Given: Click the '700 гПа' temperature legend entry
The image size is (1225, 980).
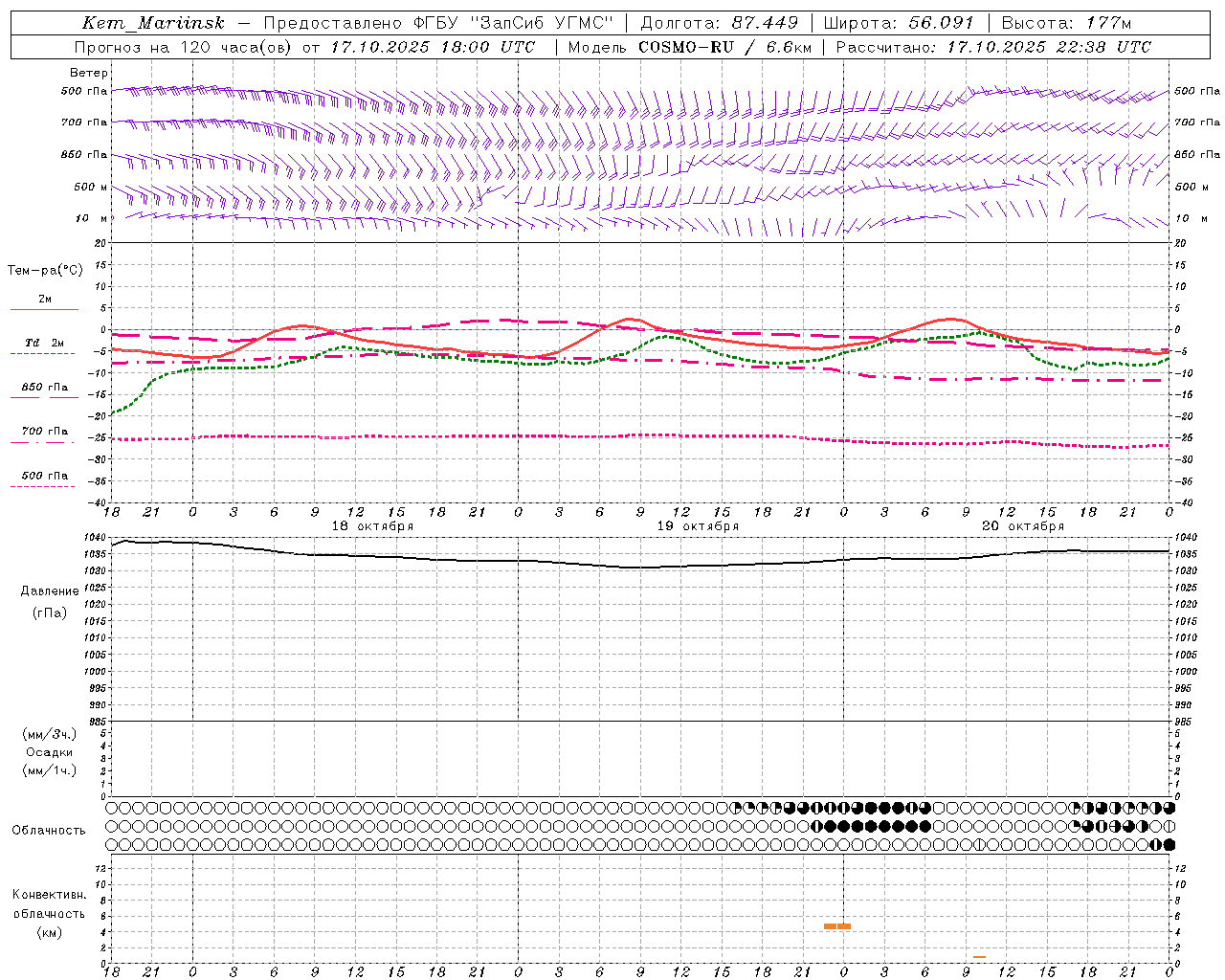Looking at the screenshot, I should click(45, 431).
